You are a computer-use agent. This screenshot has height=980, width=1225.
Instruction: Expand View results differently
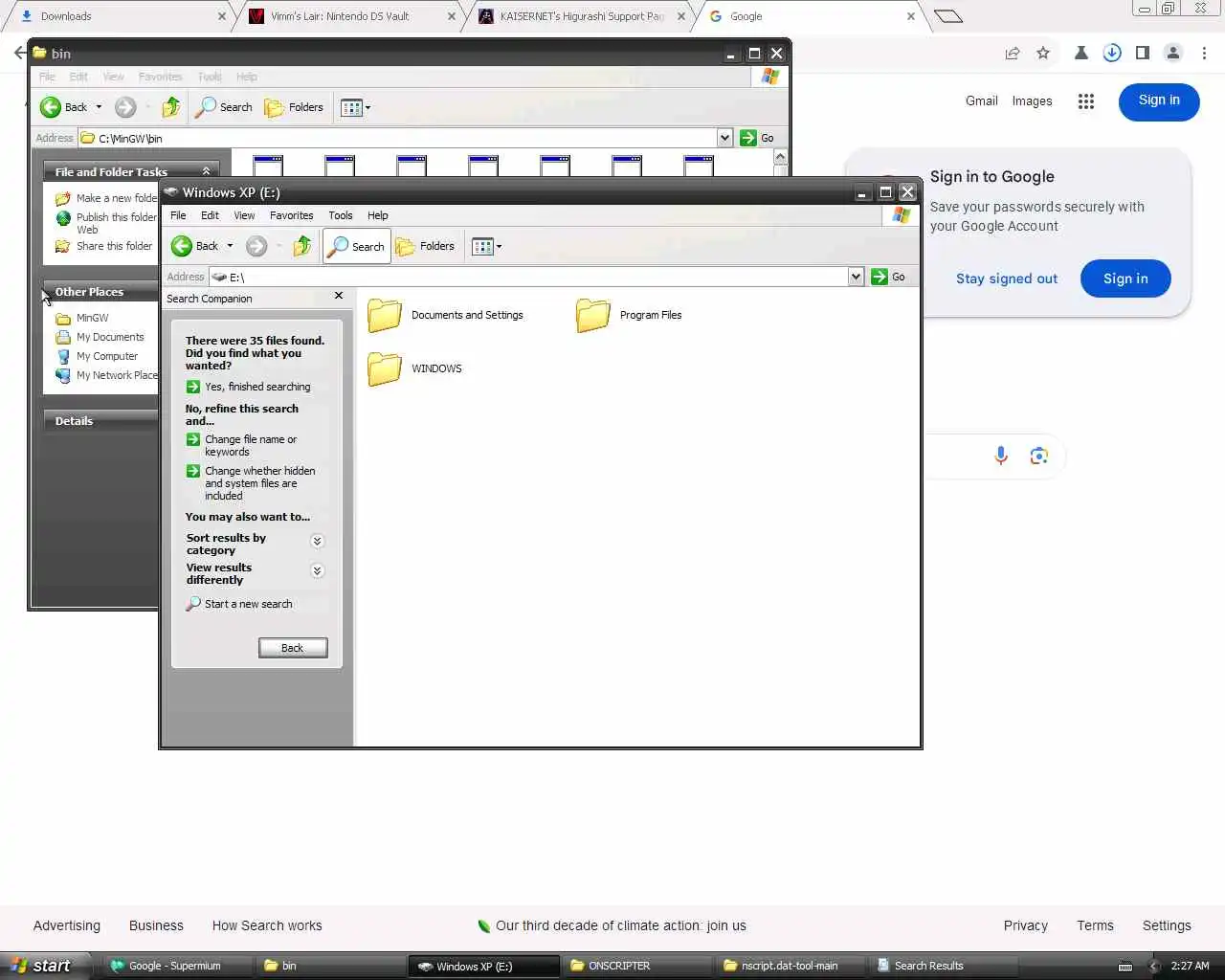pos(318,571)
